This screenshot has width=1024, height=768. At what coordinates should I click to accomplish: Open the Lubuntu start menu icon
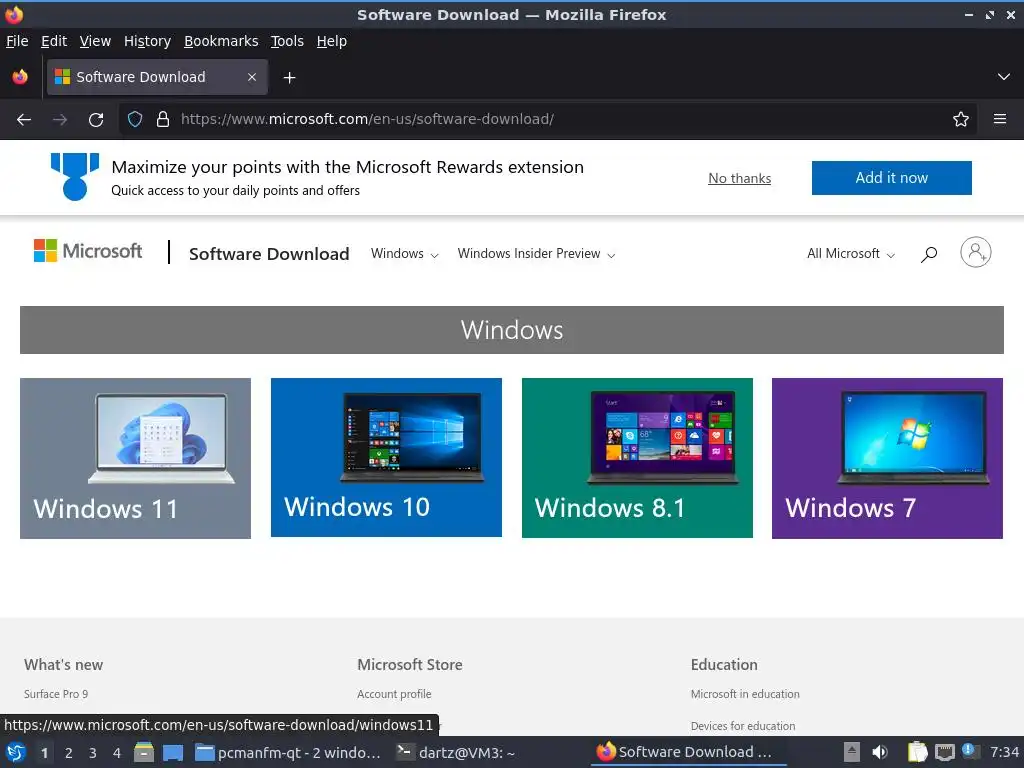pyautogui.click(x=16, y=753)
